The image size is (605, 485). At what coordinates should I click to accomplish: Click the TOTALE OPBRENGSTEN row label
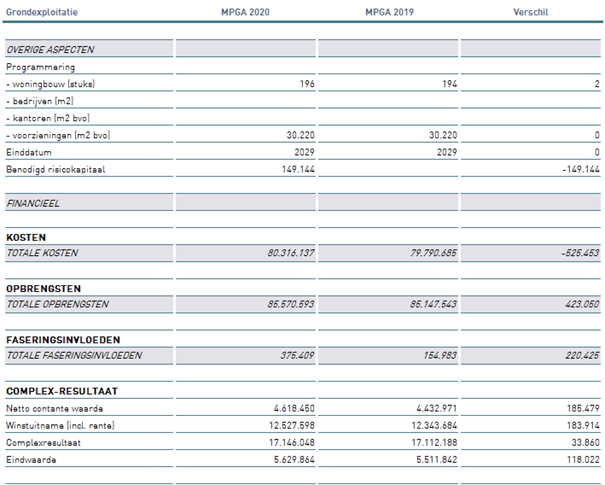(57, 304)
